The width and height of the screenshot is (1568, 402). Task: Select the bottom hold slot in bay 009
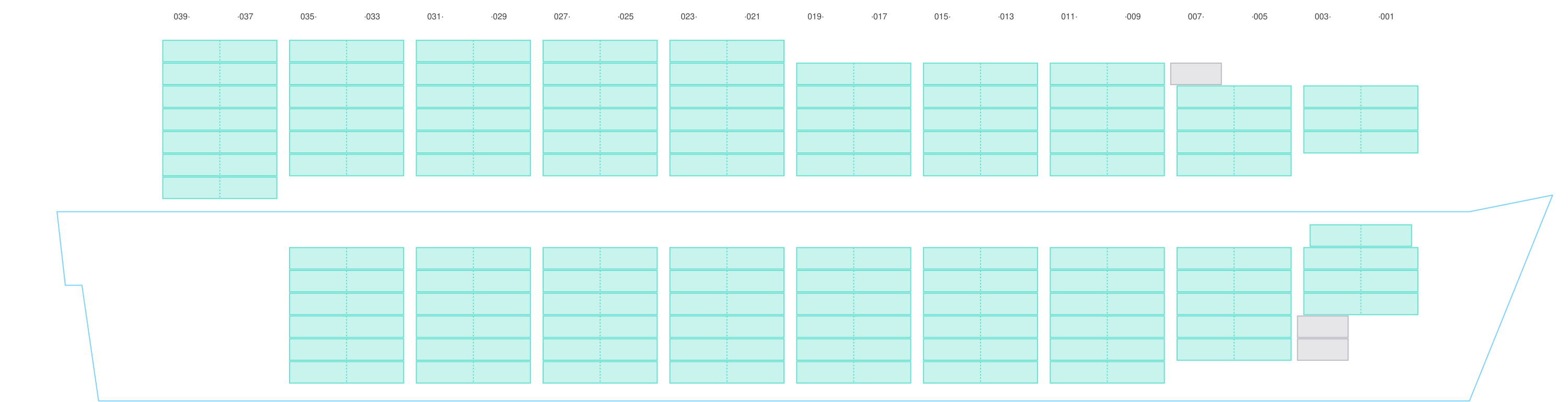click(1136, 372)
